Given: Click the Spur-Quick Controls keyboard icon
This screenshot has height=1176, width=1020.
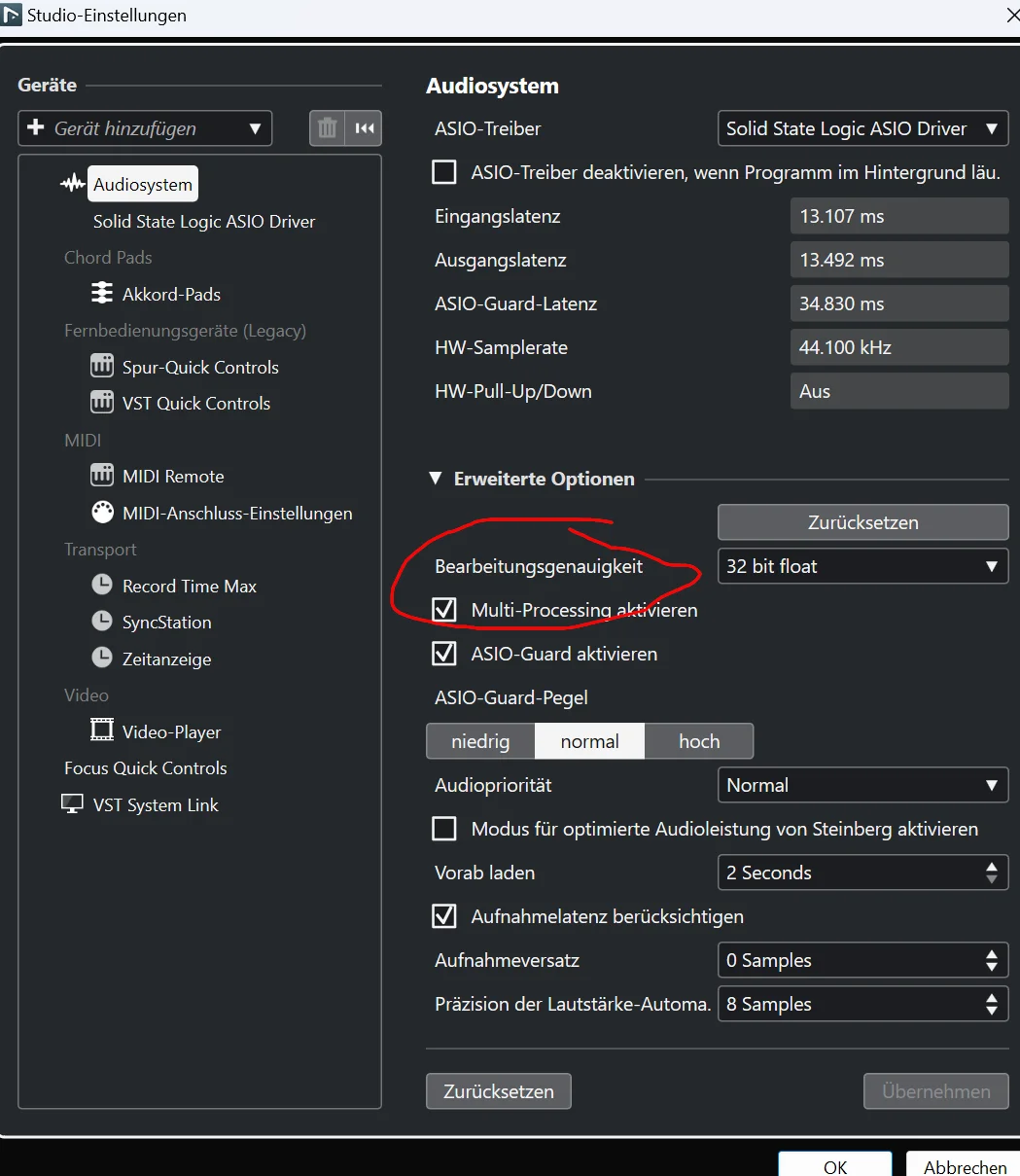Looking at the screenshot, I should tap(102, 367).
